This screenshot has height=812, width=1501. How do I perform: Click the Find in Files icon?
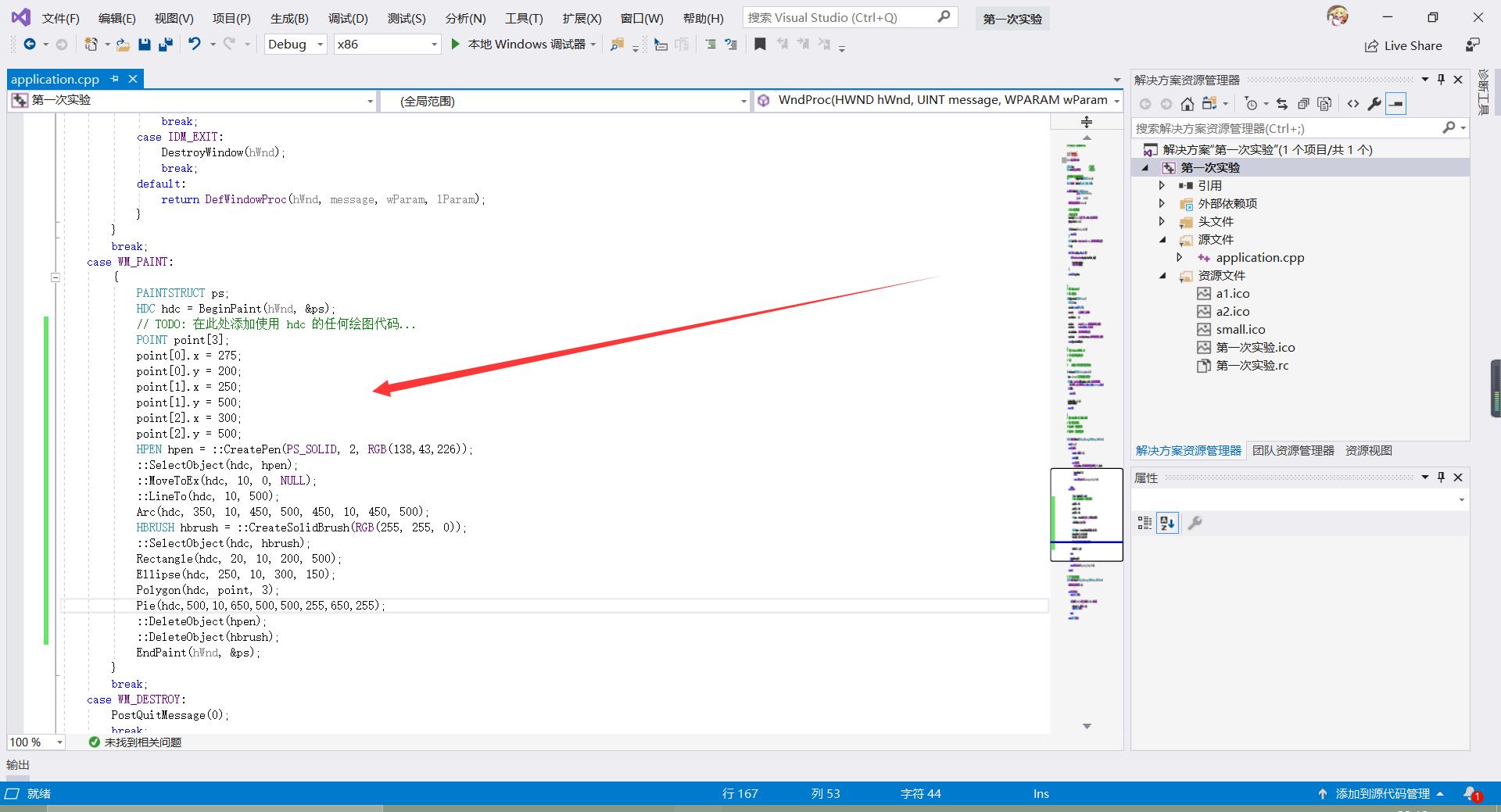tap(618, 45)
